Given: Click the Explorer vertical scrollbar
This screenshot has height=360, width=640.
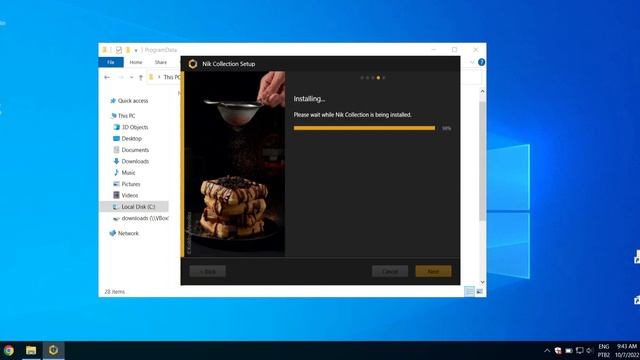Looking at the screenshot, I should point(482,161).
